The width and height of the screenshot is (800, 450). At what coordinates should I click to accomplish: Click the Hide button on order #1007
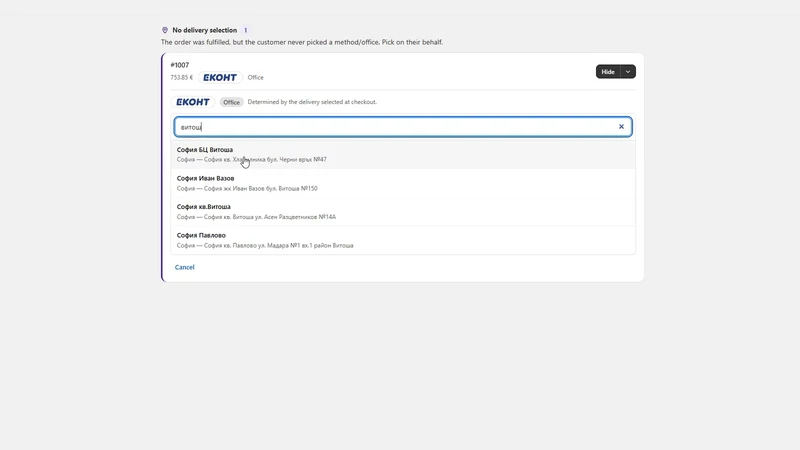[608, 72]
